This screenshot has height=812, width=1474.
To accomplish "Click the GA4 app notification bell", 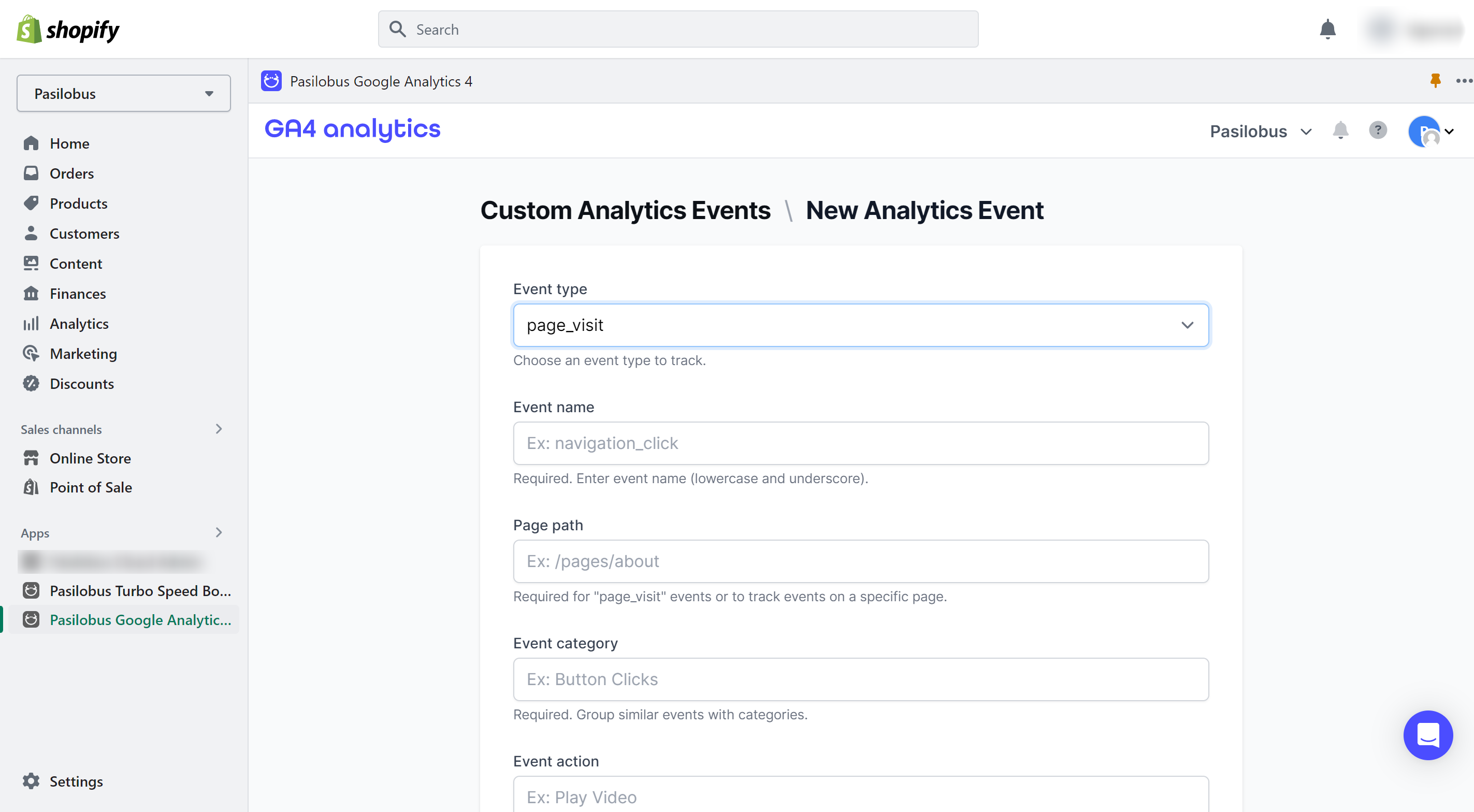I will coord(1340,131).
